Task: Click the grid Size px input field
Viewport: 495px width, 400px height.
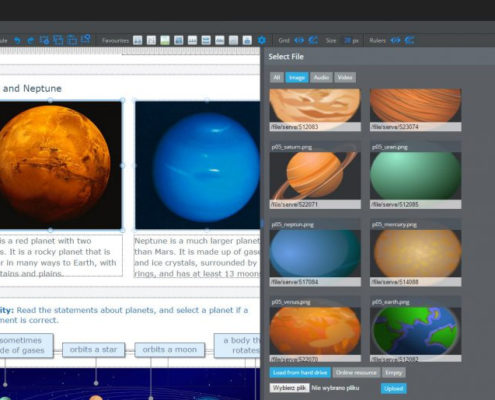Action: pyautogui.click(x=347, y=41)
